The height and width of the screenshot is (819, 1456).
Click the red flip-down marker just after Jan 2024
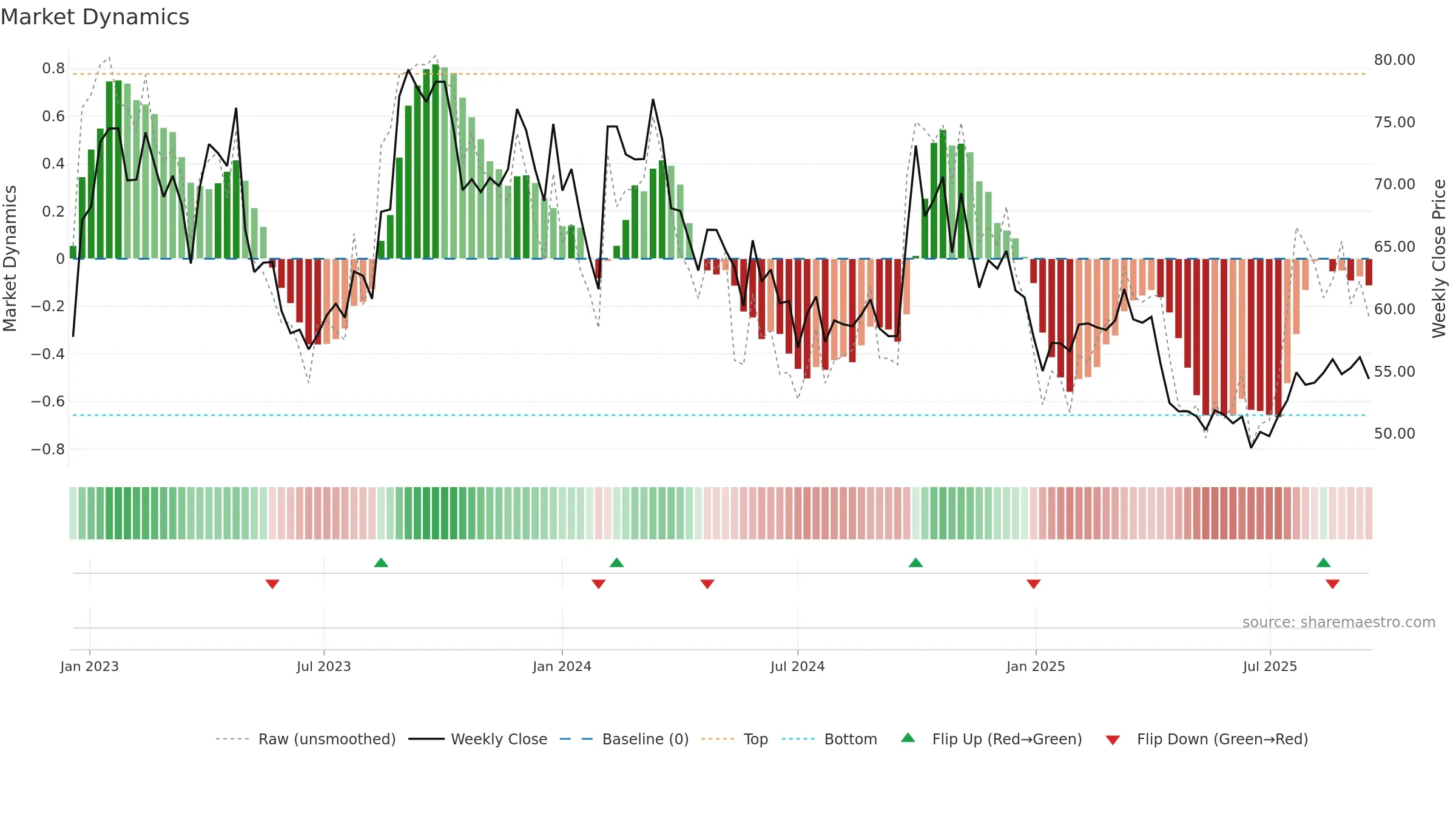pos(599,584)
